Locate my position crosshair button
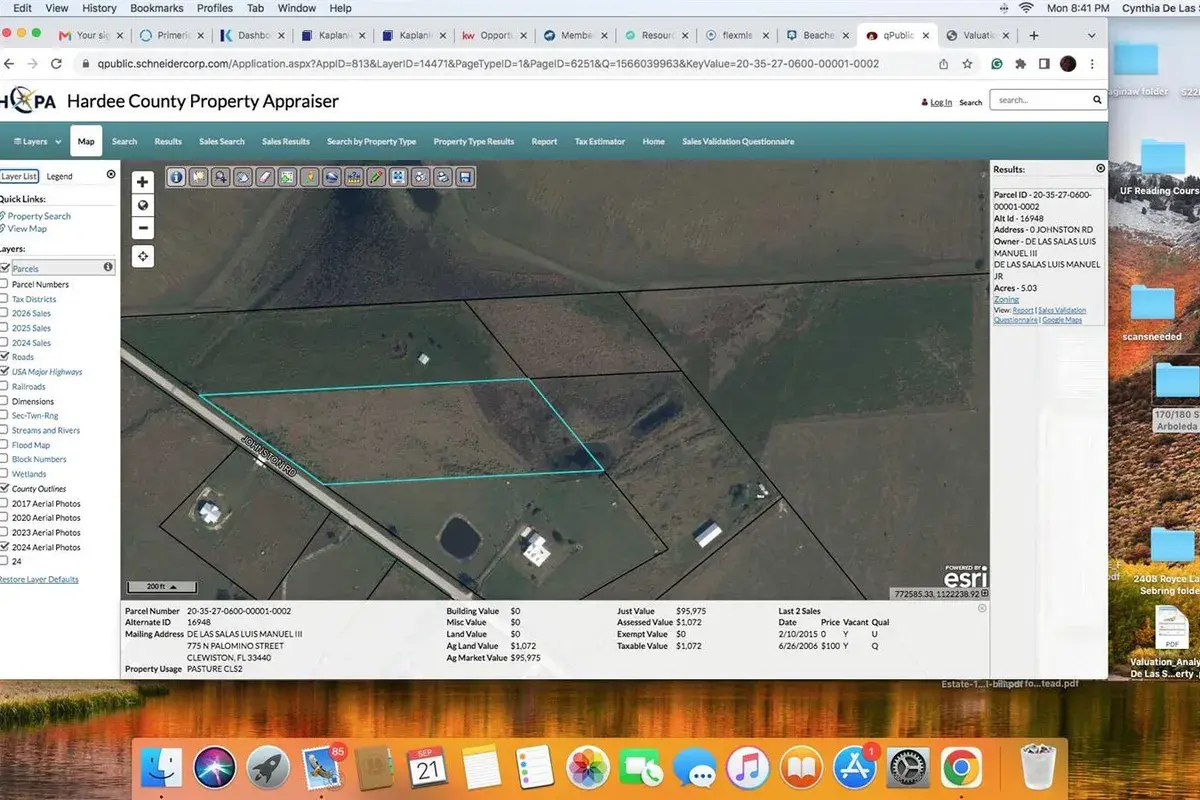 coord(143,256)
